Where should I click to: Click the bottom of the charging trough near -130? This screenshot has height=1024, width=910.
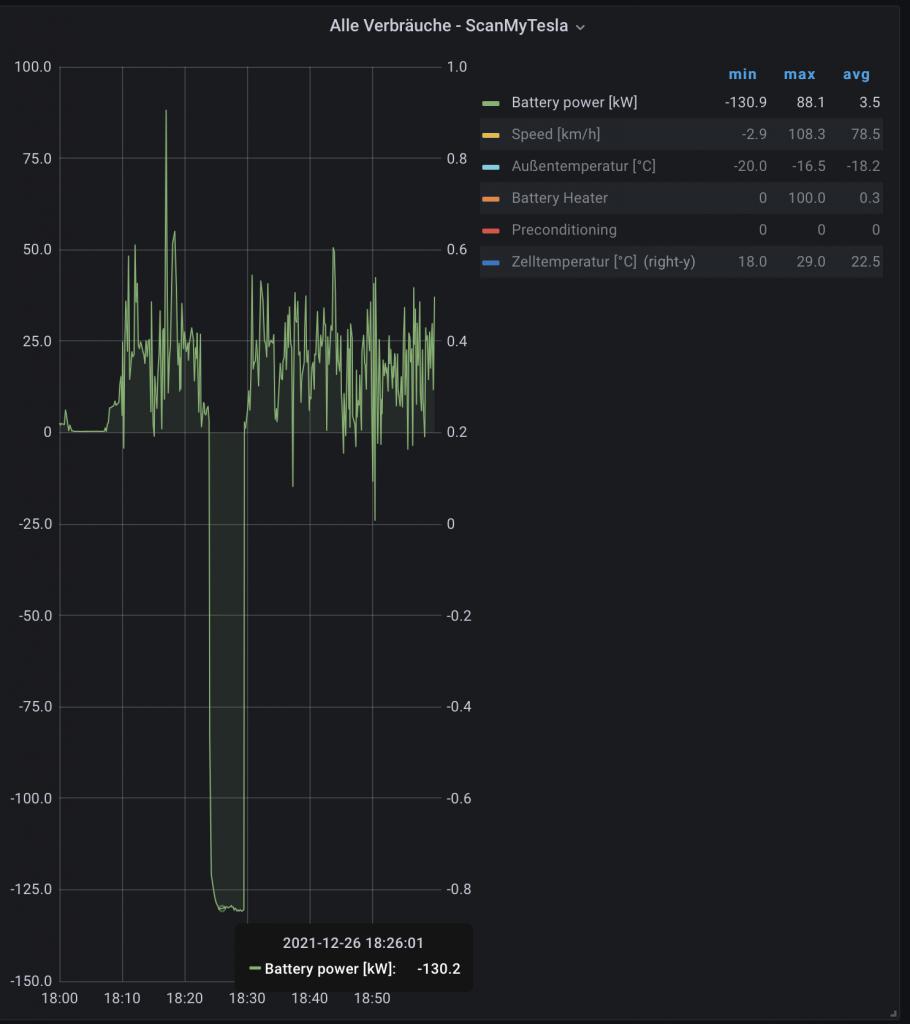tap(228, 908)
